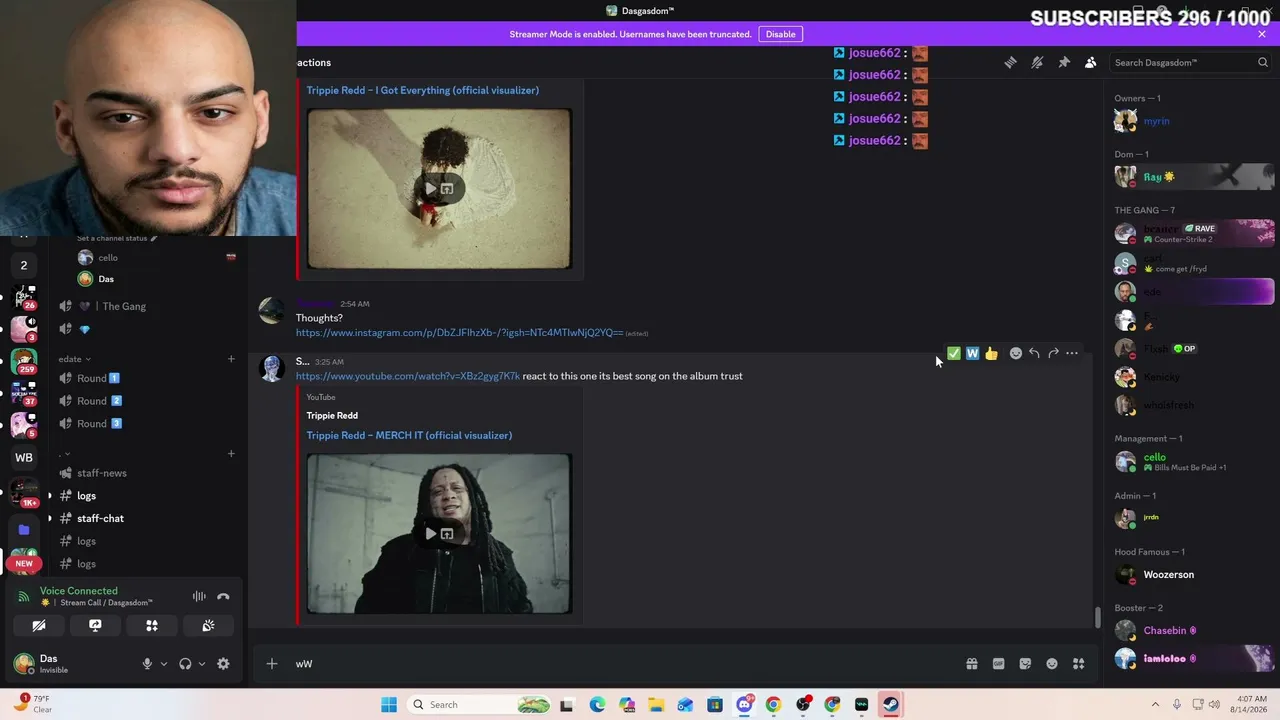Dismiss the Streamer Mode banner

click(x=1262, y=34)
